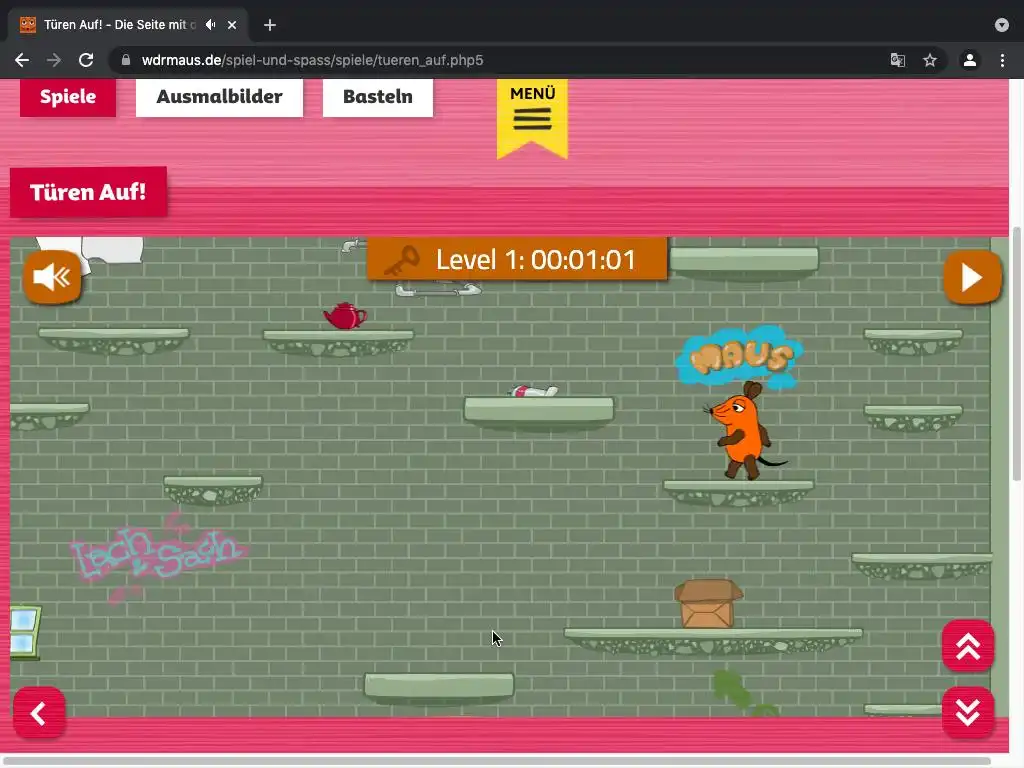Screen dimensions: 1024x768
Task: Open the browser profile menu
Action: pos(970,60)
